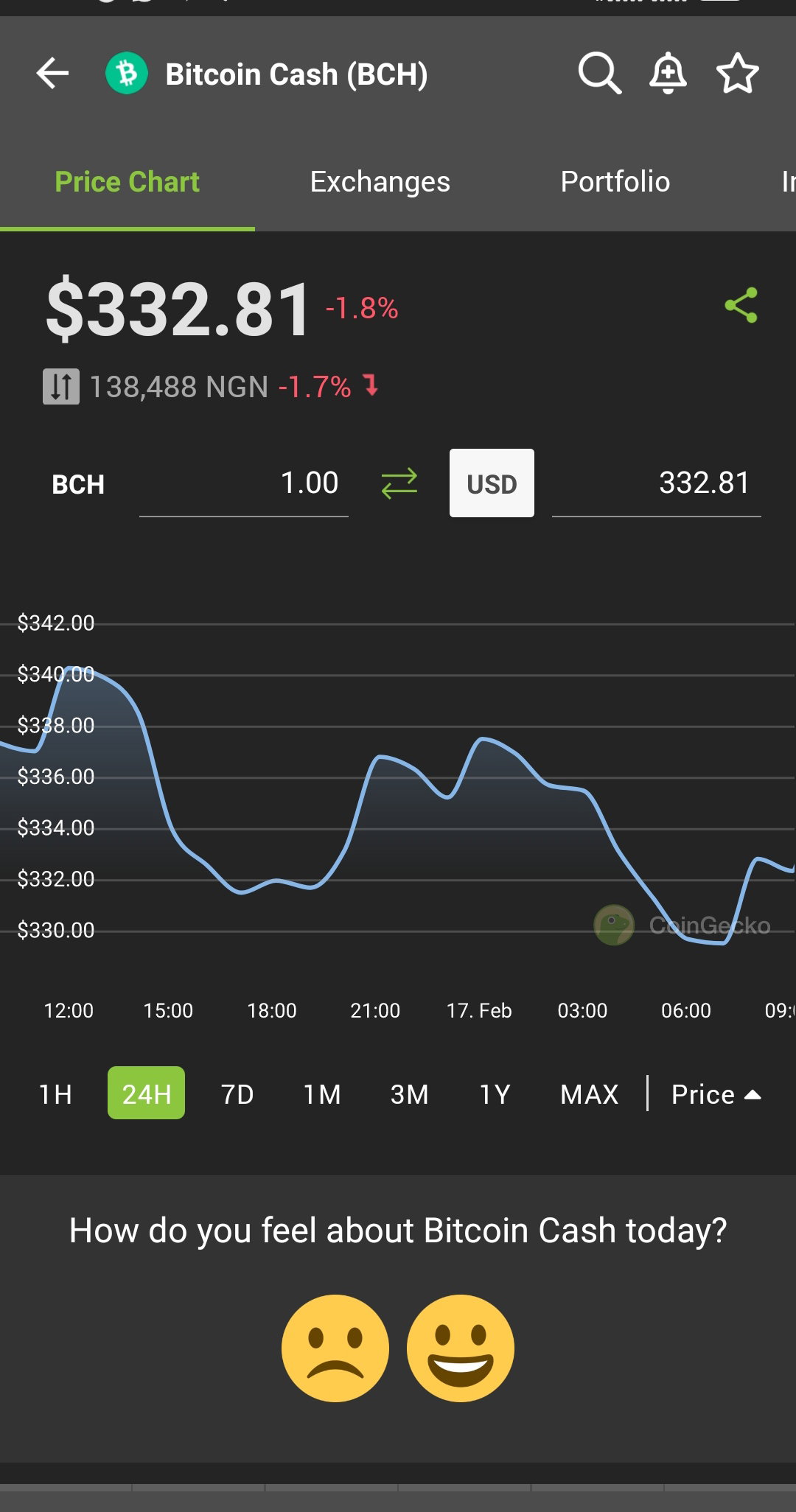This screenshot has width=796, height=1512.
Task: Tap the 03:00 time axis label
Action: [x=582, y=1010]
